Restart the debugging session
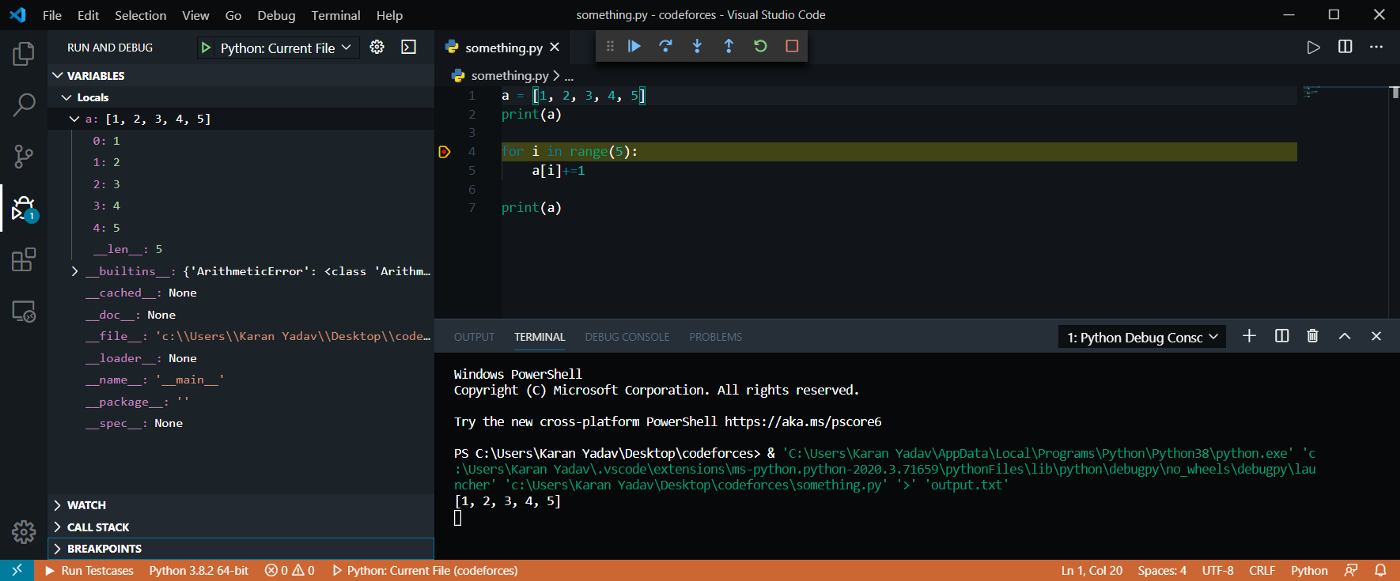Image resolution: width=1400 pixels, height=581 pixels. click(x=760, y=46)
